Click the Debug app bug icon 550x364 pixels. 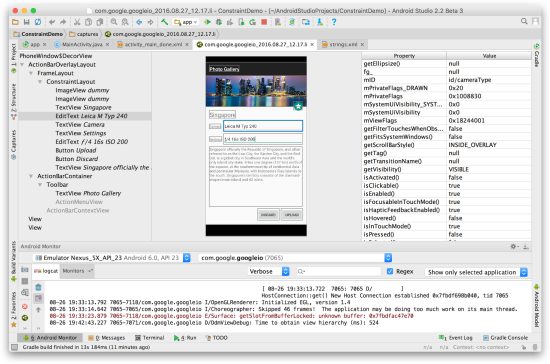[x=219, y=22]
